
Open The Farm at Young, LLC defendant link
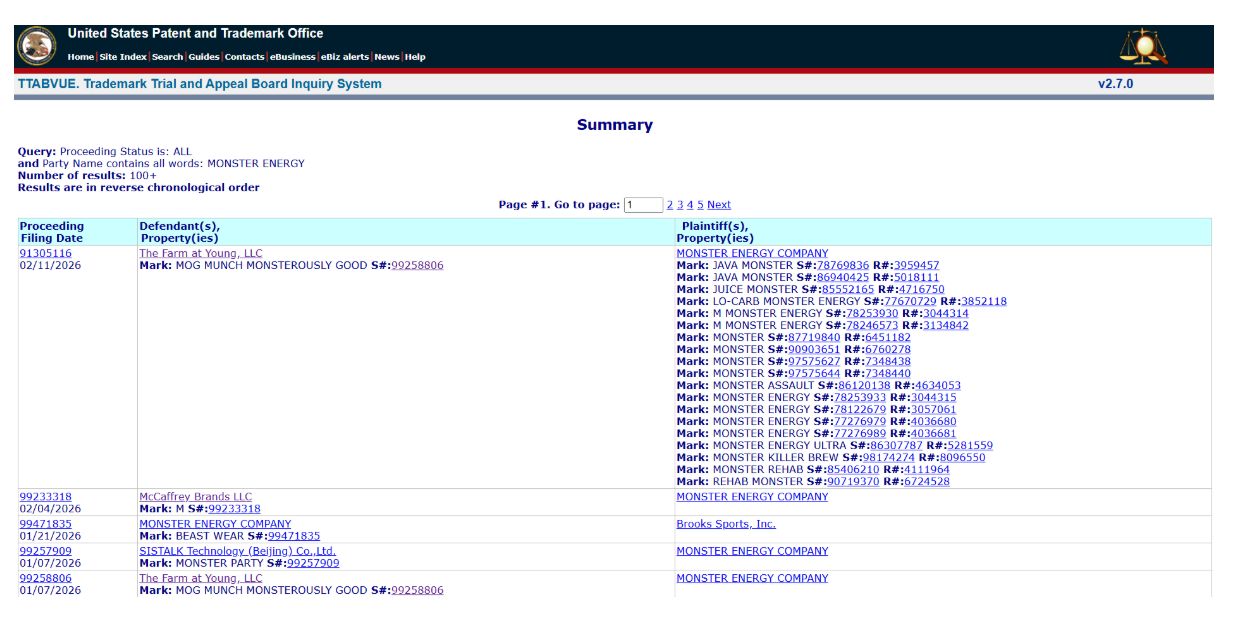200,254
